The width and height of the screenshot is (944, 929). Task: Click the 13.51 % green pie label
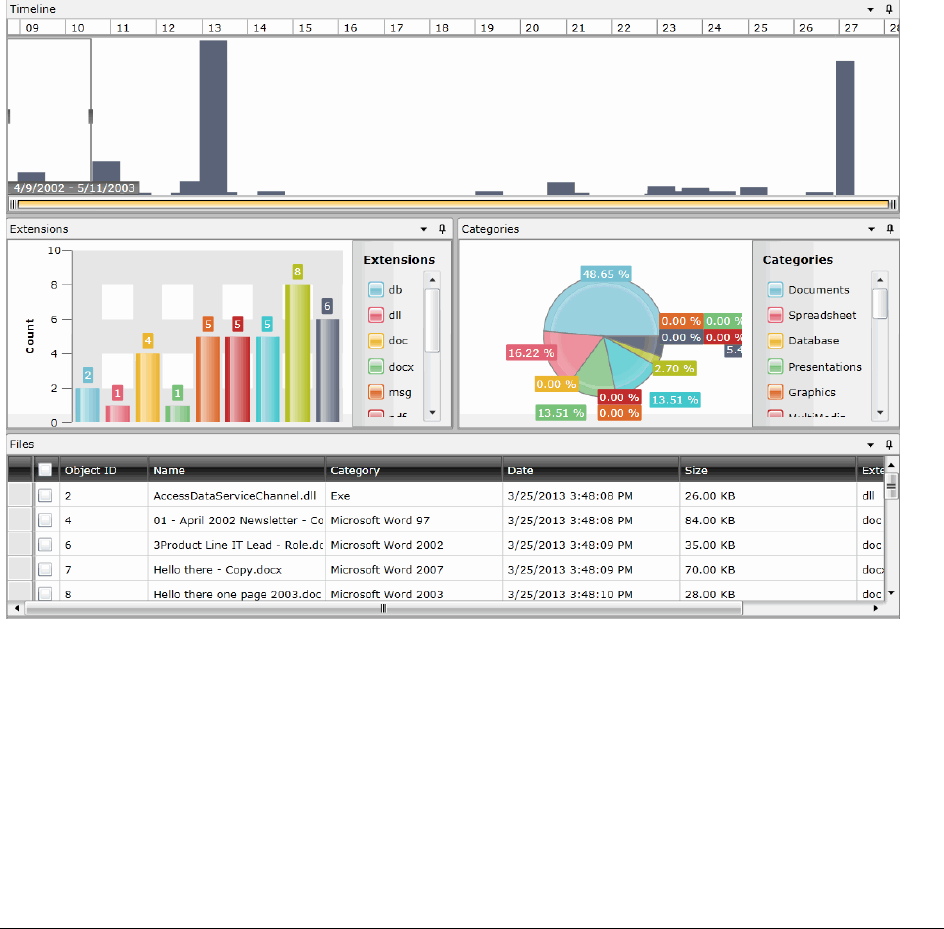tap(560, 413)
